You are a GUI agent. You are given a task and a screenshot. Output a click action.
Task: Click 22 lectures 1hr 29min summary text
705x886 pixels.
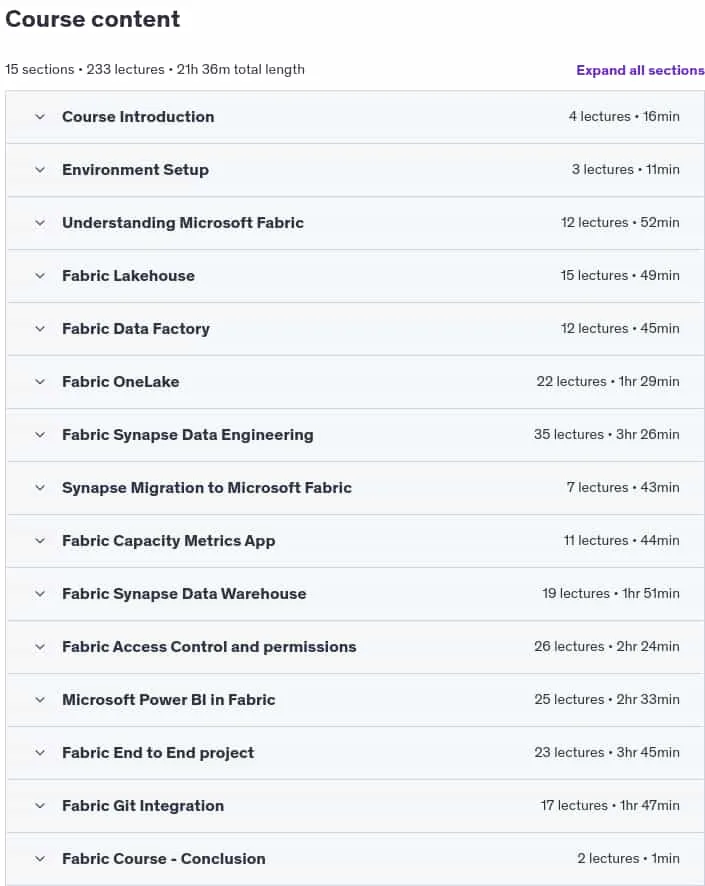point(608,381)
